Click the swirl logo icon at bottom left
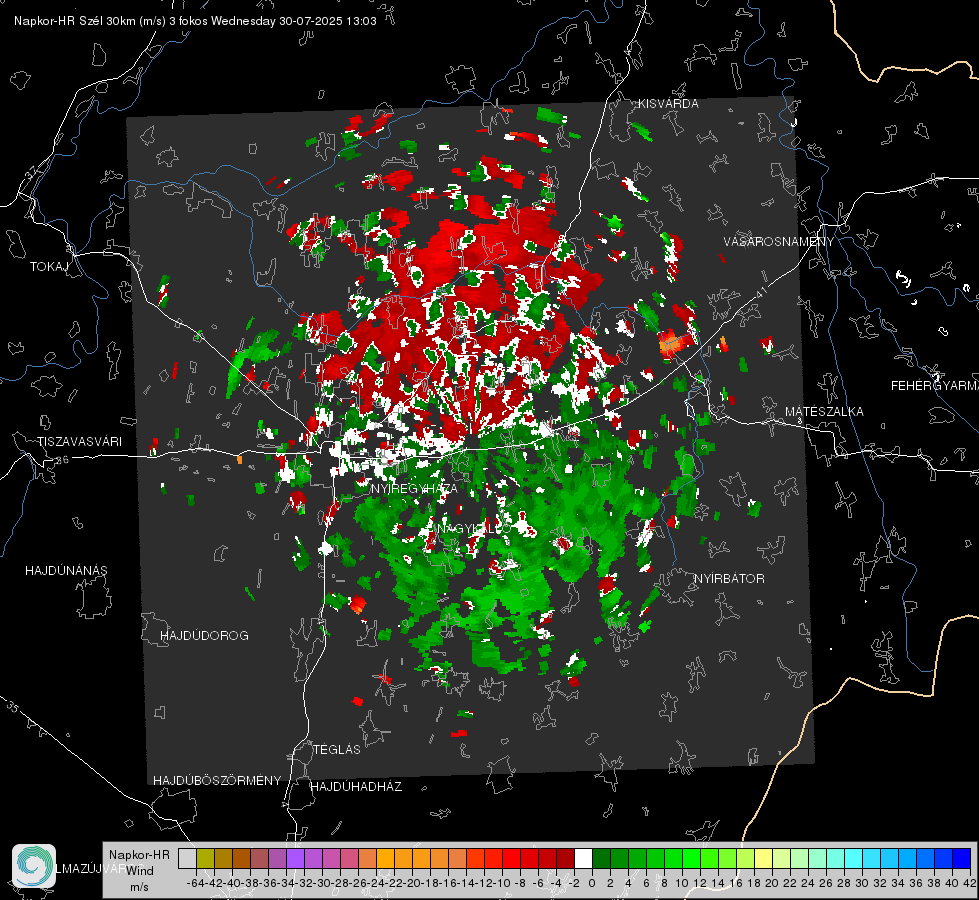This screenshot has width=979, height=900. tap(34, 866)
